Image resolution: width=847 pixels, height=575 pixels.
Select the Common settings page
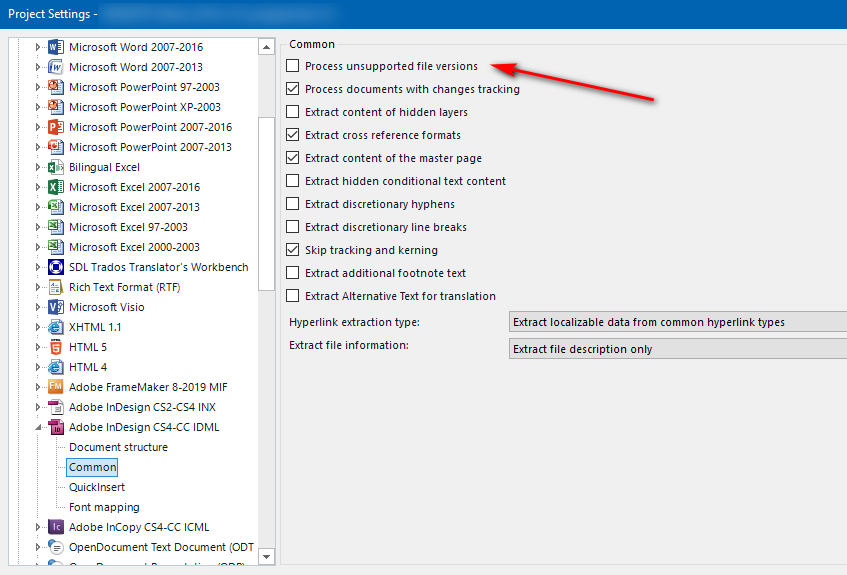tap(92, 467)
